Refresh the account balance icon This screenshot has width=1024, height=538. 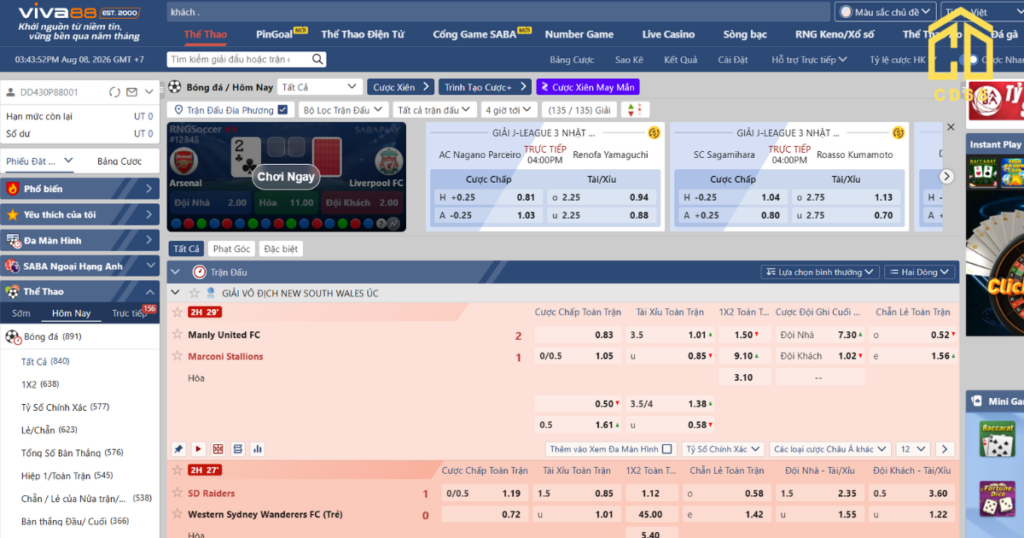[x=114, y=92]
